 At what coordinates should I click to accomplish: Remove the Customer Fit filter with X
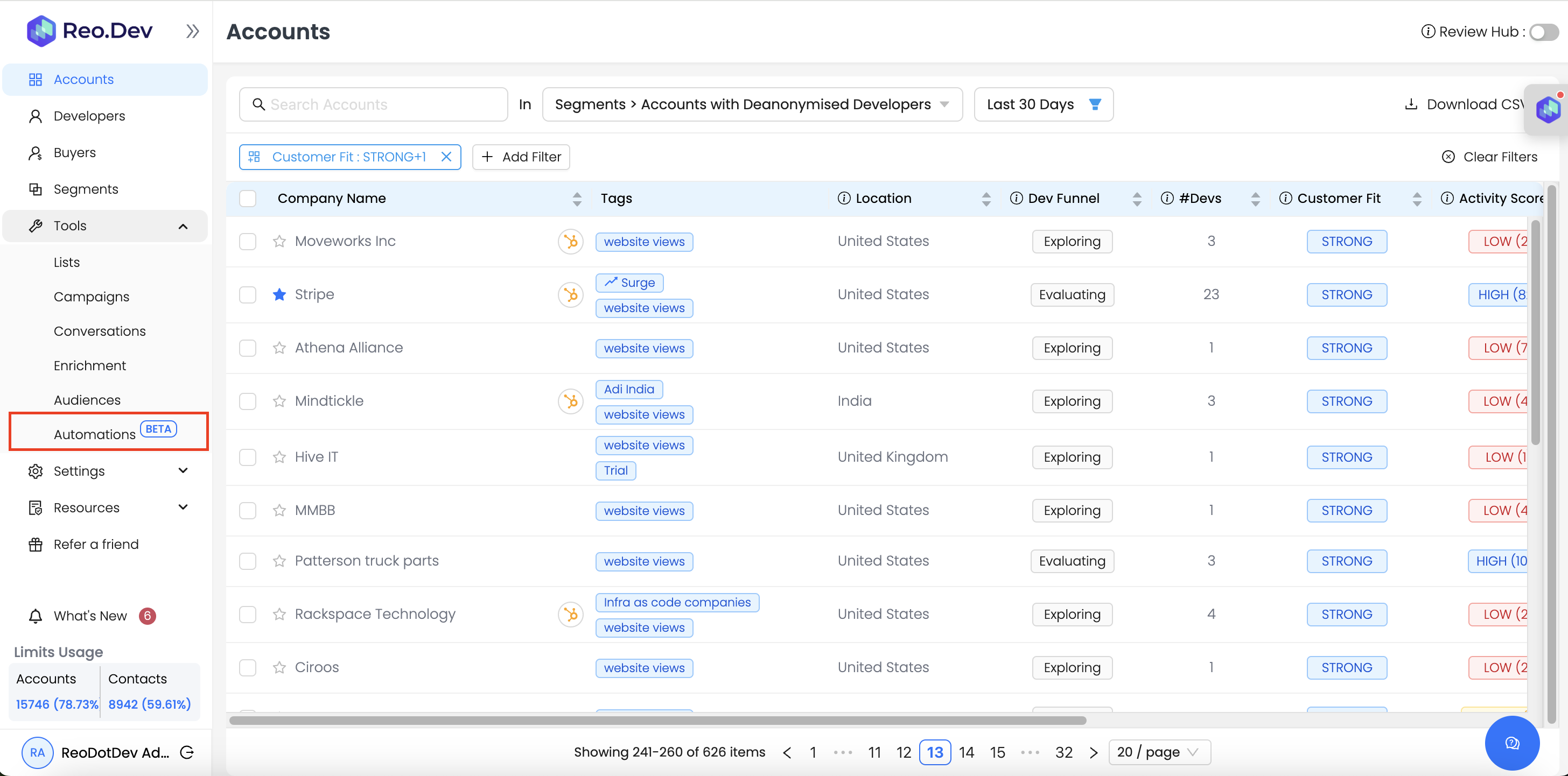[x=446, y=157]
